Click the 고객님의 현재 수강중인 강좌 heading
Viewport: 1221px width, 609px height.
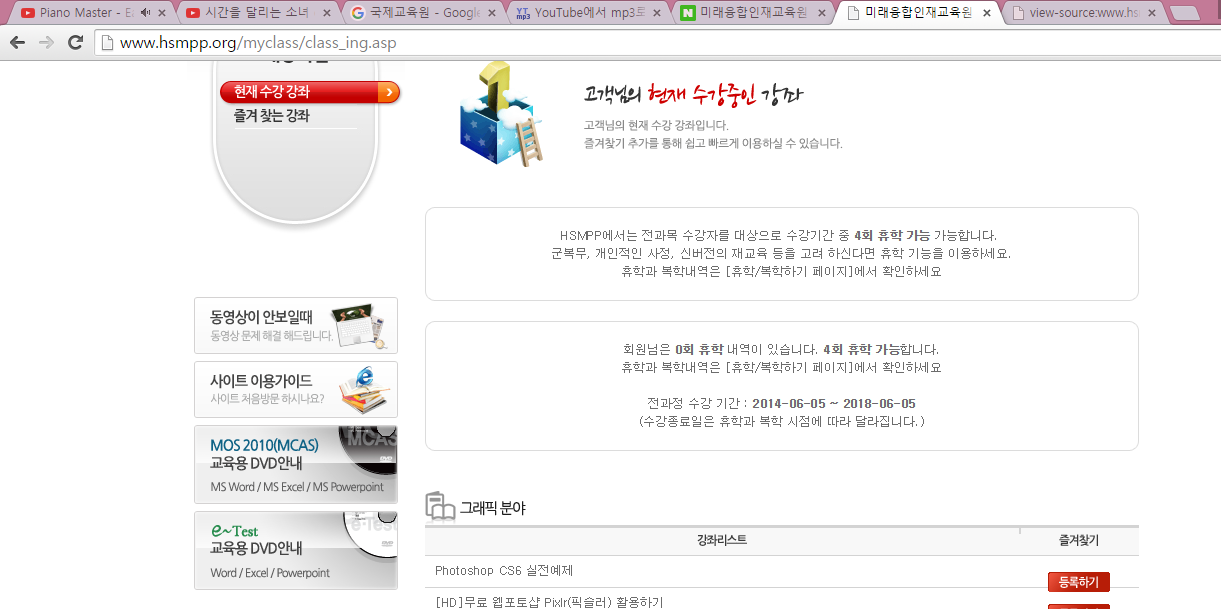(693, 95)
